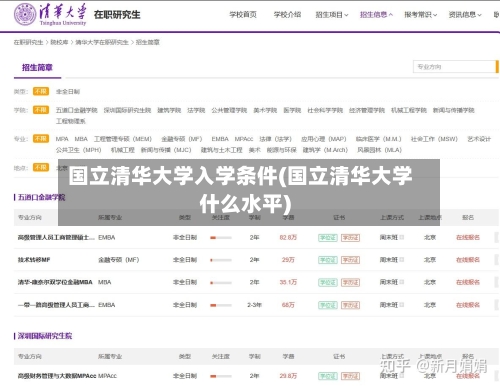
Task: Click the small icon next to 周末班 in the 技术转移MF row
Action: pos(402,259)
